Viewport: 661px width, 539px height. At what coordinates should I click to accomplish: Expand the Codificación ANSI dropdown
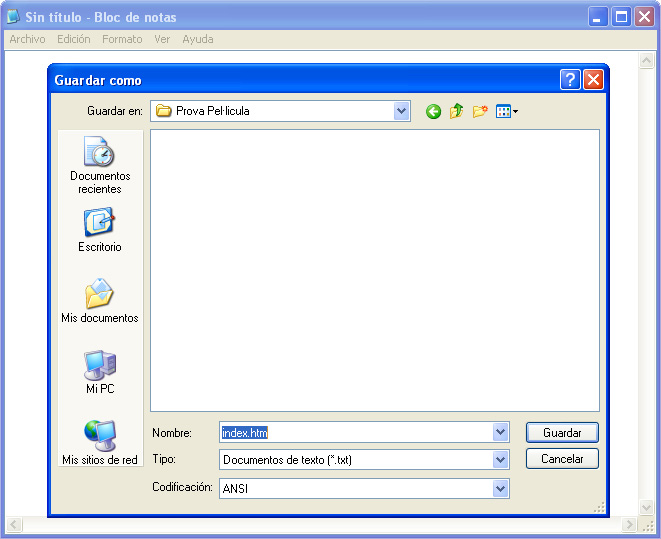501,488
